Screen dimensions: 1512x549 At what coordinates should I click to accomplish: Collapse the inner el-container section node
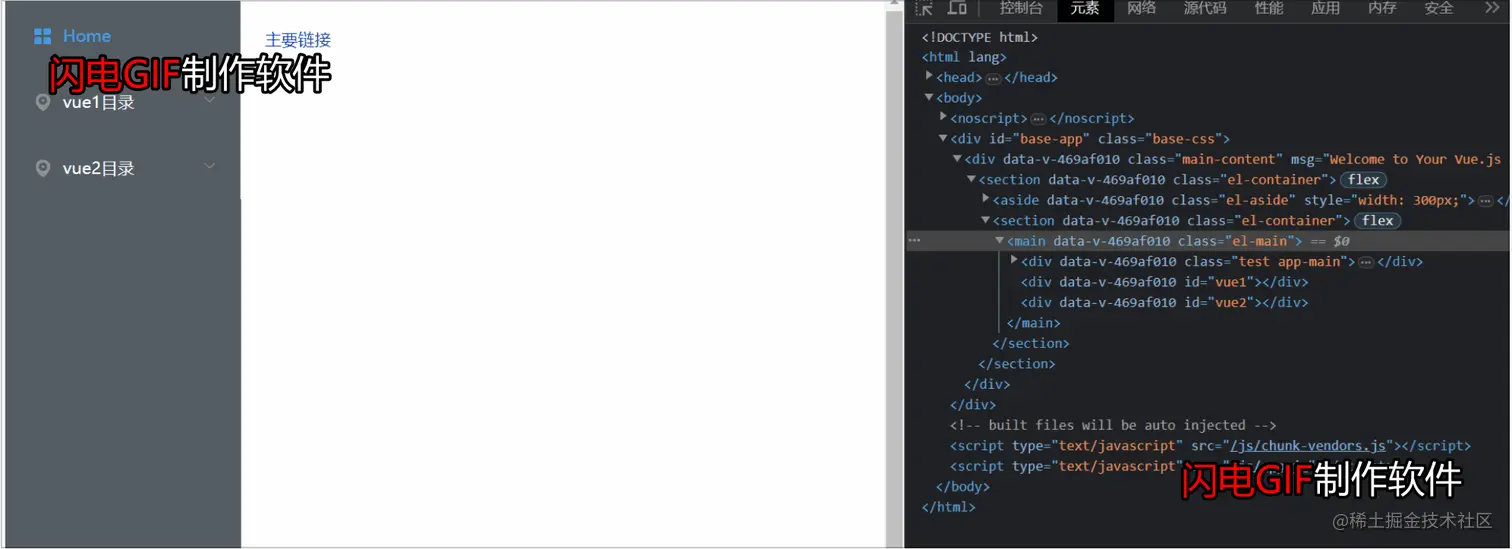985,221
